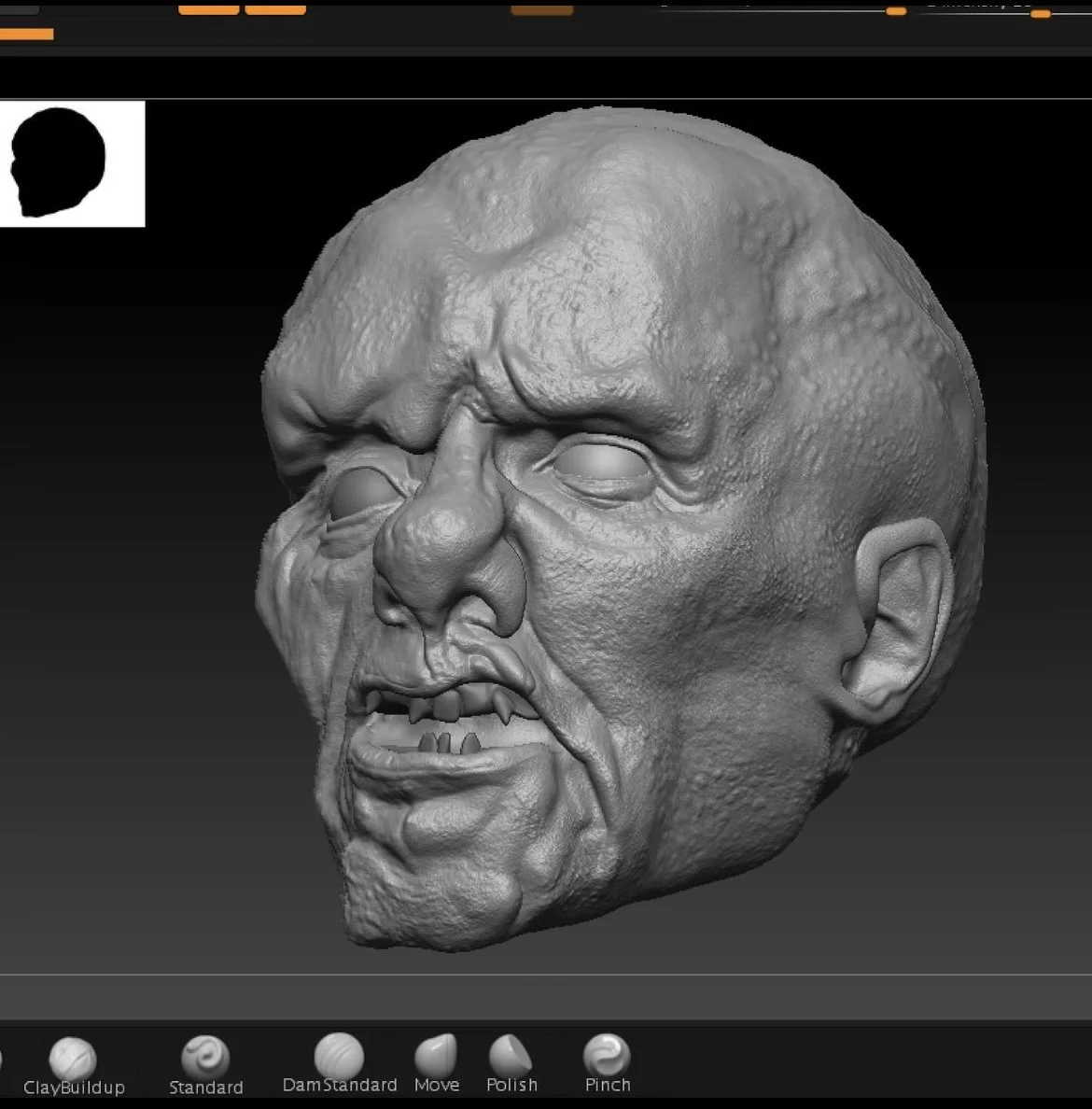1092x1109 pixels.
Task: Select the Standard brush
Action: click(x=206, y=1066)
